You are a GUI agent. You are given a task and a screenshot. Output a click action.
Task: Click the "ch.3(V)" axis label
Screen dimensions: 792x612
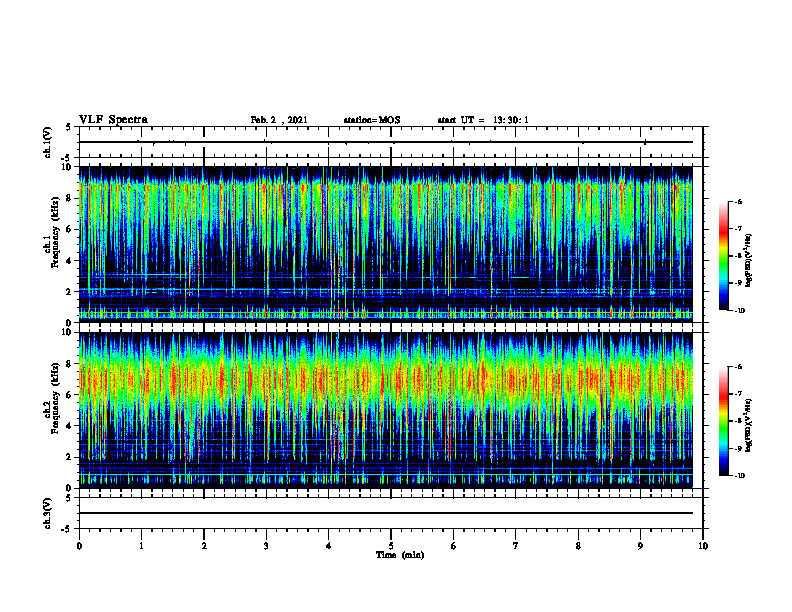[48, 513]
